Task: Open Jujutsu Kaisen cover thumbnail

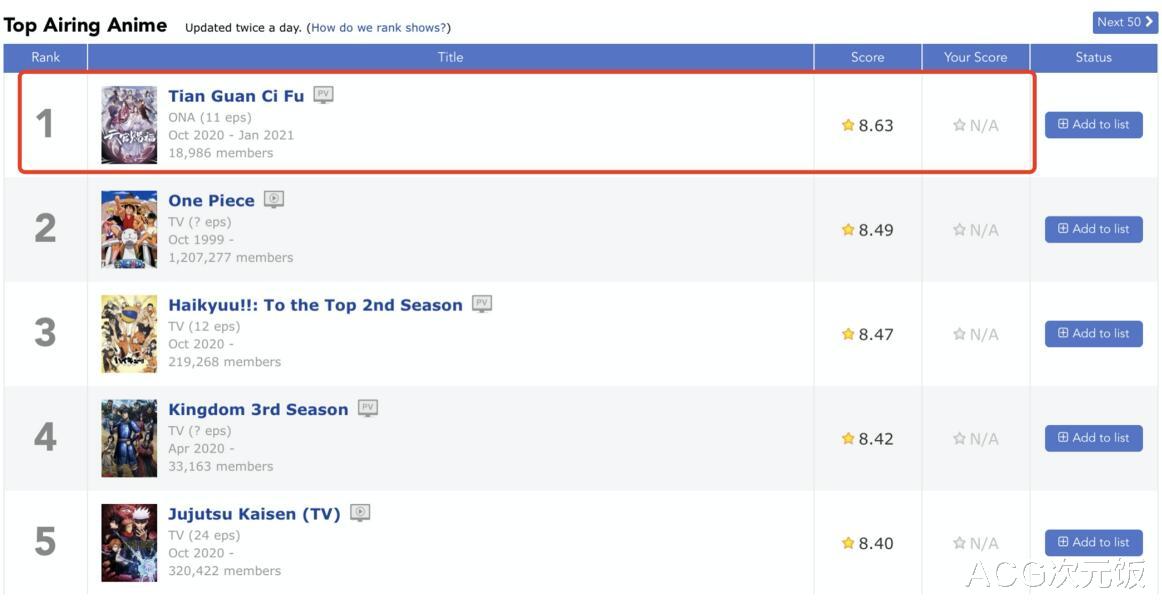Action: [129, 543]
